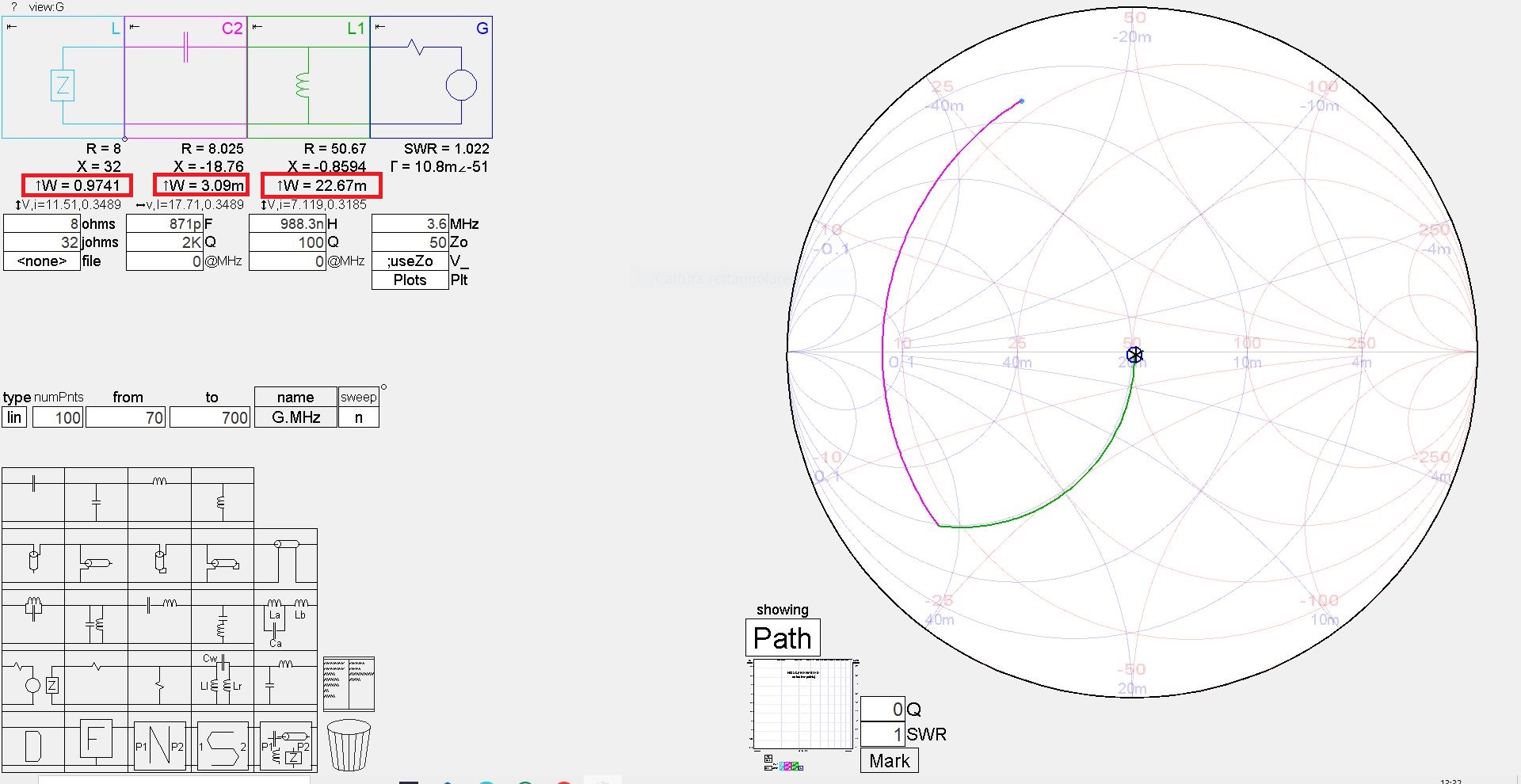This screenshot has width=1521, height=784.
Task: Open the ;useZo option selector
Action: click(x=410, y=261)
